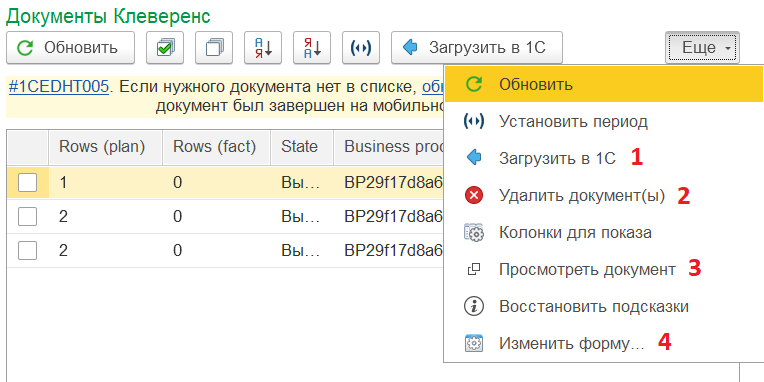Click the uncheck all documents toolbar icon

[214, 48]
